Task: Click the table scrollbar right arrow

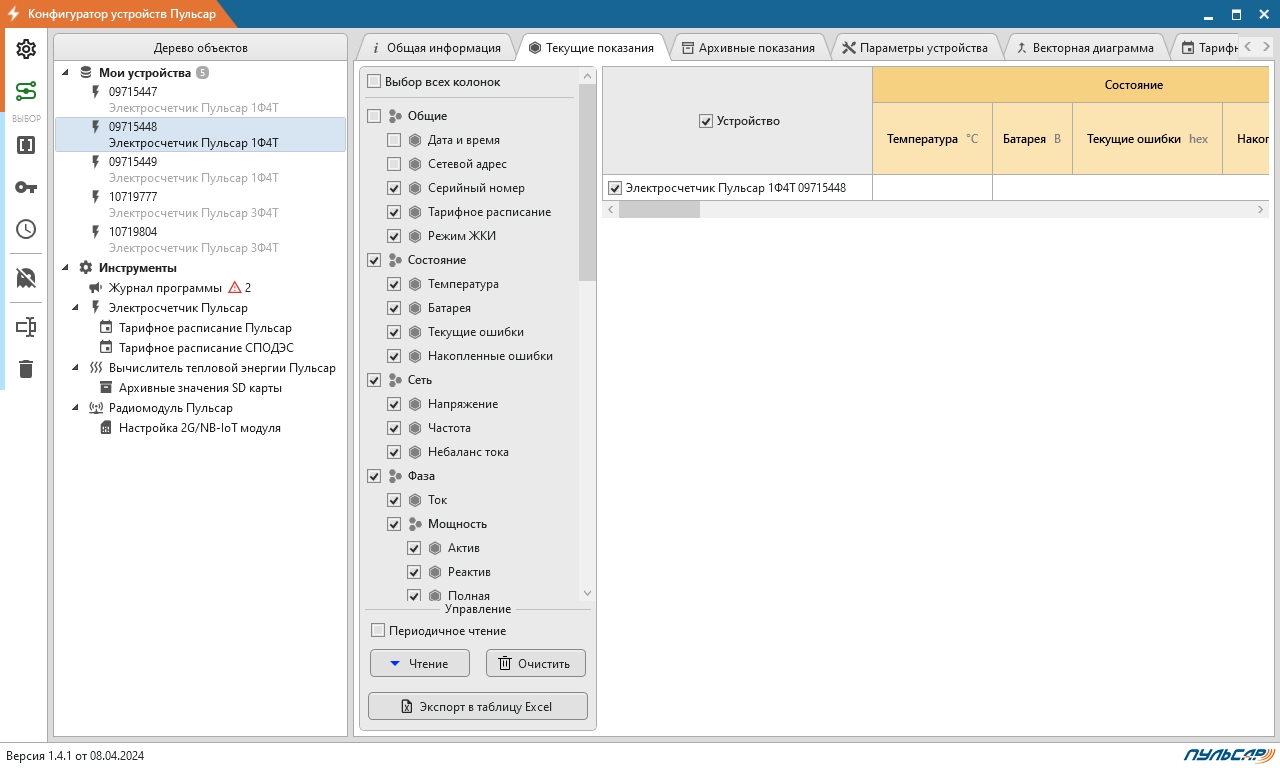Action: click(x=1261, y=209)
